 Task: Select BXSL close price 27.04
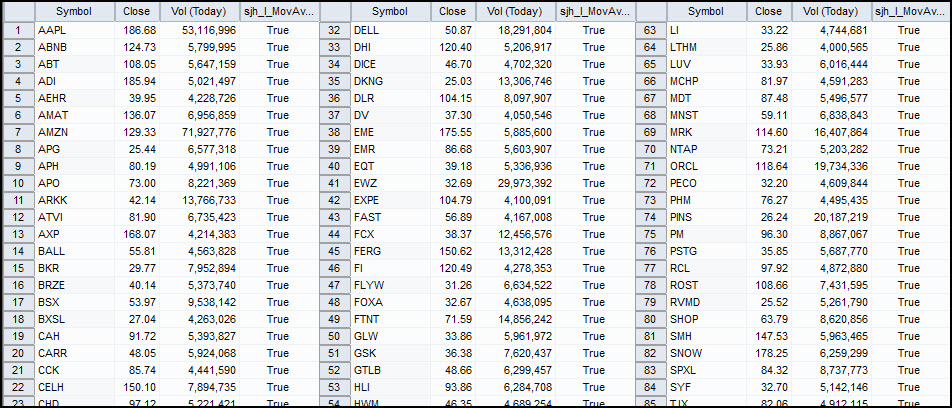coord(137,319)
